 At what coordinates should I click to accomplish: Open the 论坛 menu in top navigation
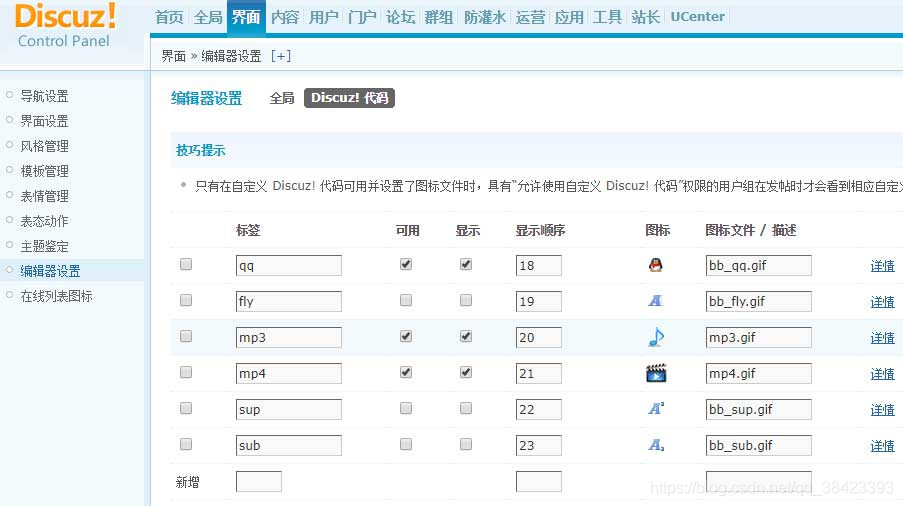(400, 17)
